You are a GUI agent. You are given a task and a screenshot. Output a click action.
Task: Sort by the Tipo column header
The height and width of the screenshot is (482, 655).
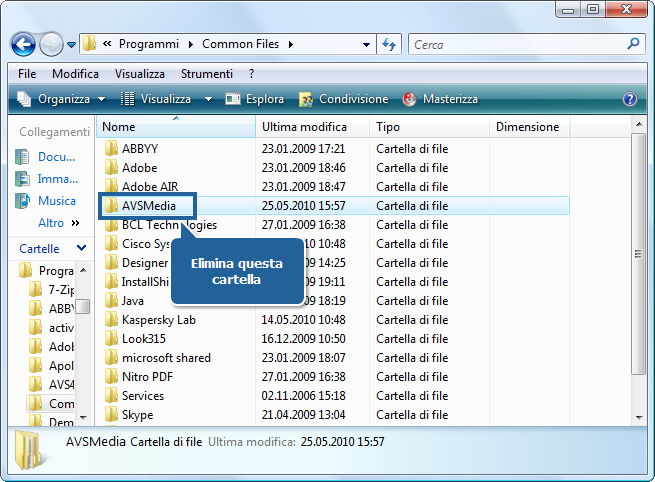[x=429, y=127]
